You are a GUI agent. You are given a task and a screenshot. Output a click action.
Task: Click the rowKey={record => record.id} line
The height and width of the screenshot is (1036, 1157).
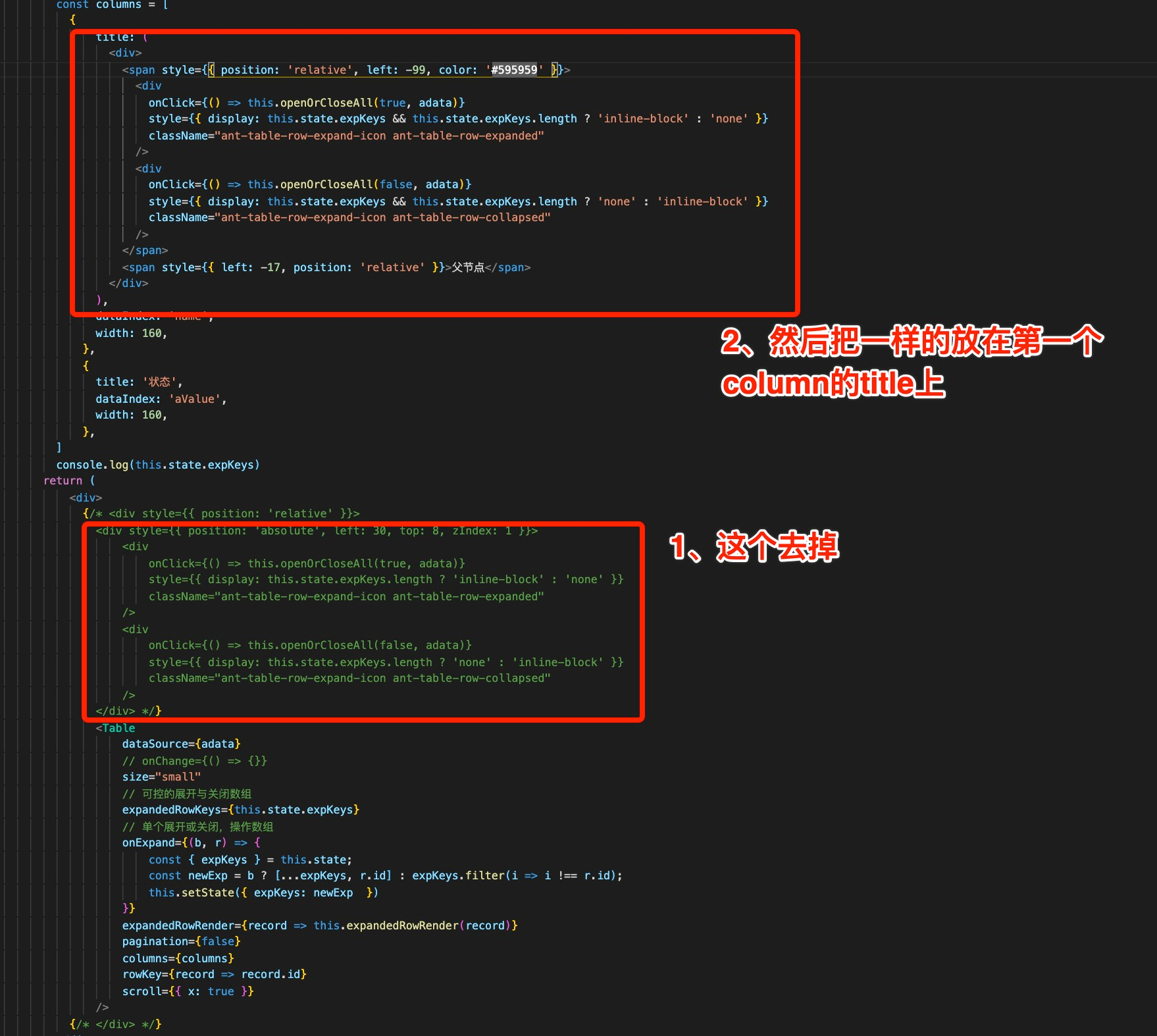point(214,974)
